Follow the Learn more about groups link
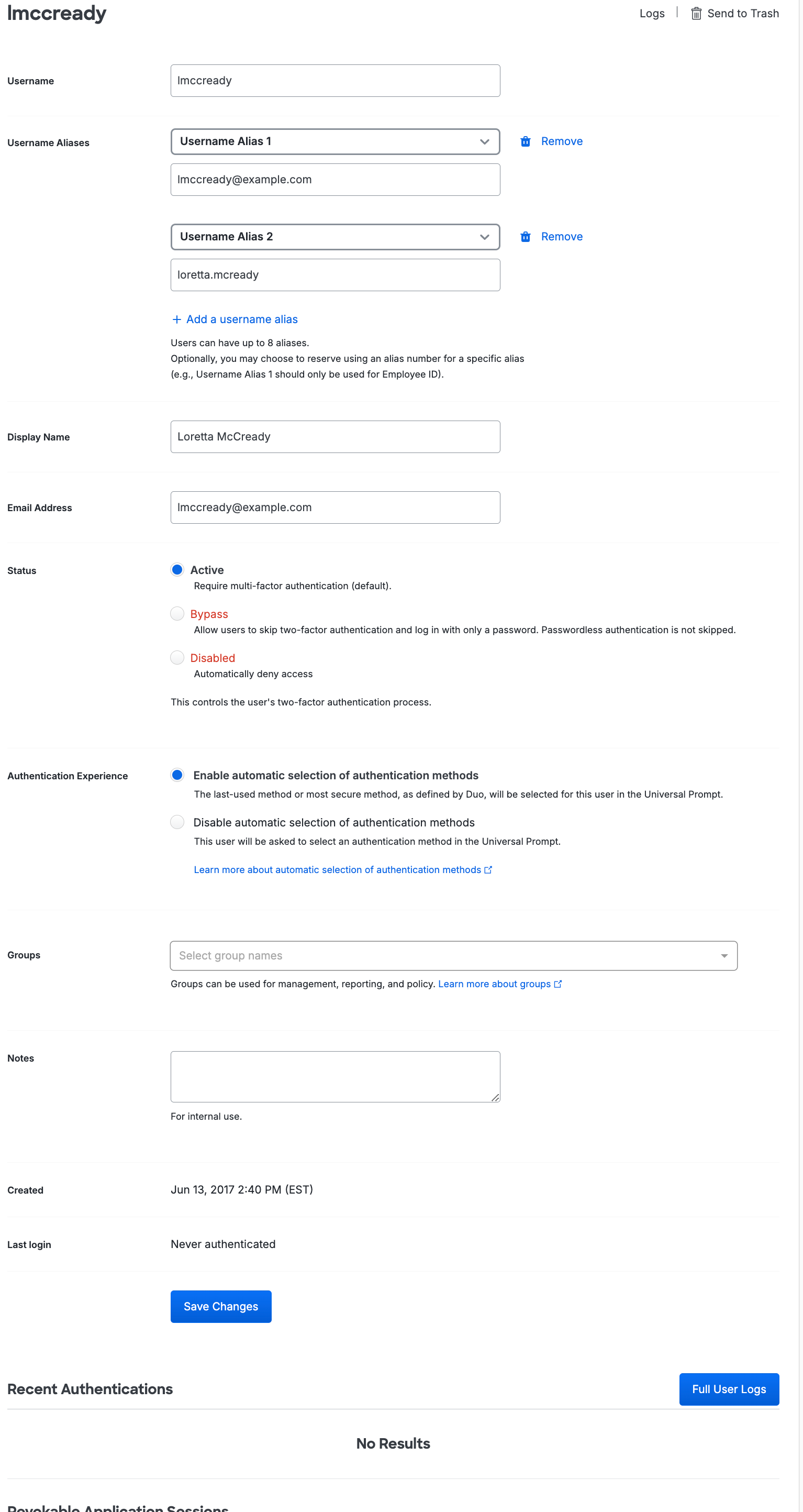This screenshot has width=803, height=1512. tap(495, 984)
